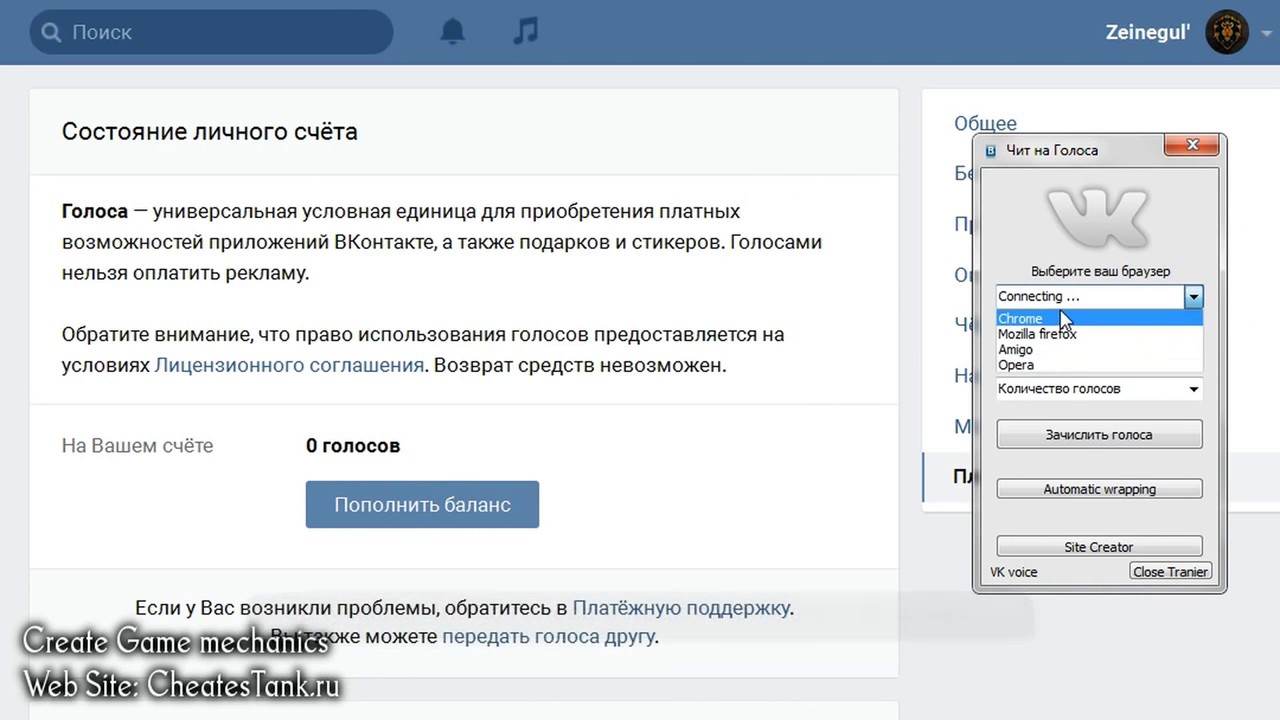Click the Close Tranier button
The height and width of the screenshot is (720, 1280).
(x=1170, y=572)
